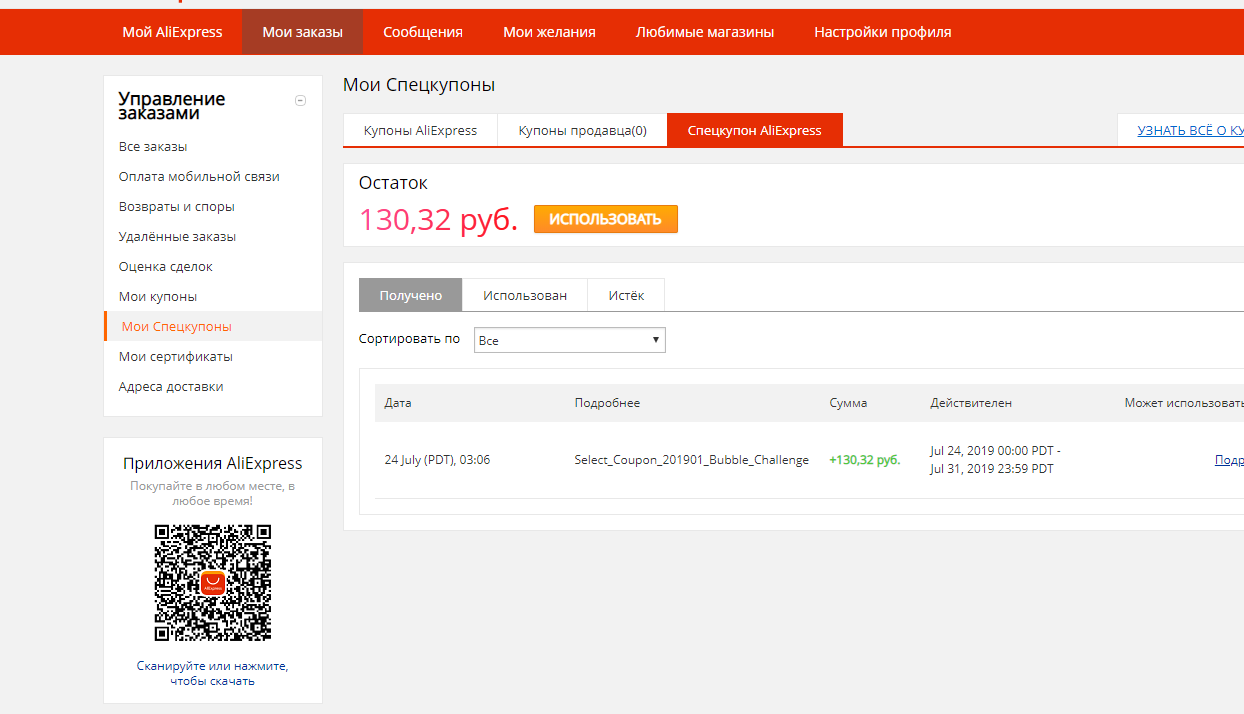Viewport: 1244px width, 714px height.
Task: Open Мои желания in top navigation
Action: coord(549,32)
